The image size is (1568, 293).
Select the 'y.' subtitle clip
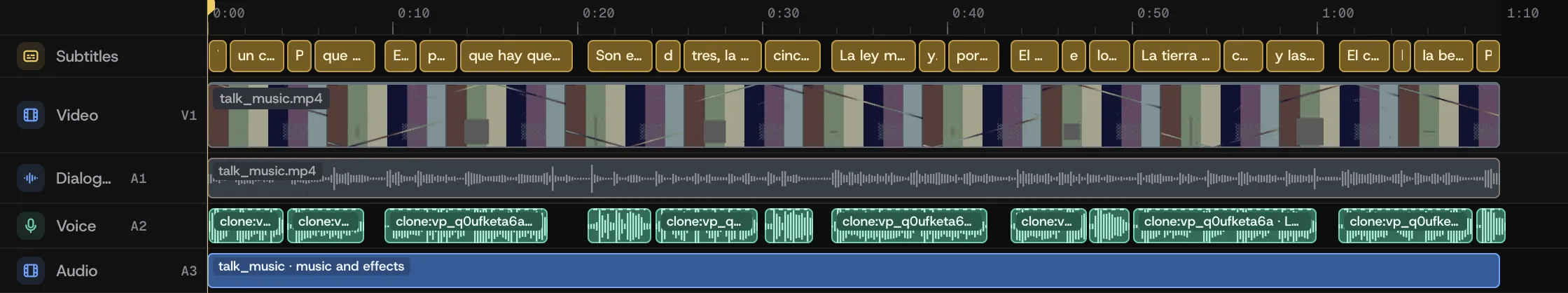point(931,56)
